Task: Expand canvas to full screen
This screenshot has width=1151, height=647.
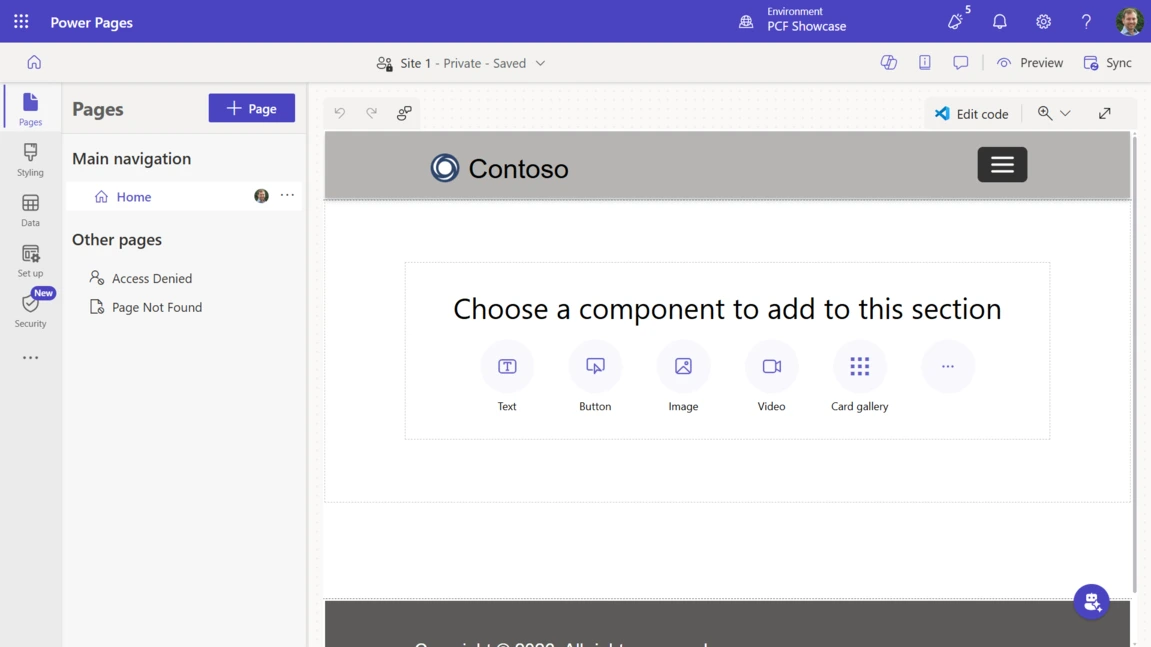Action: click(1105, 113)
